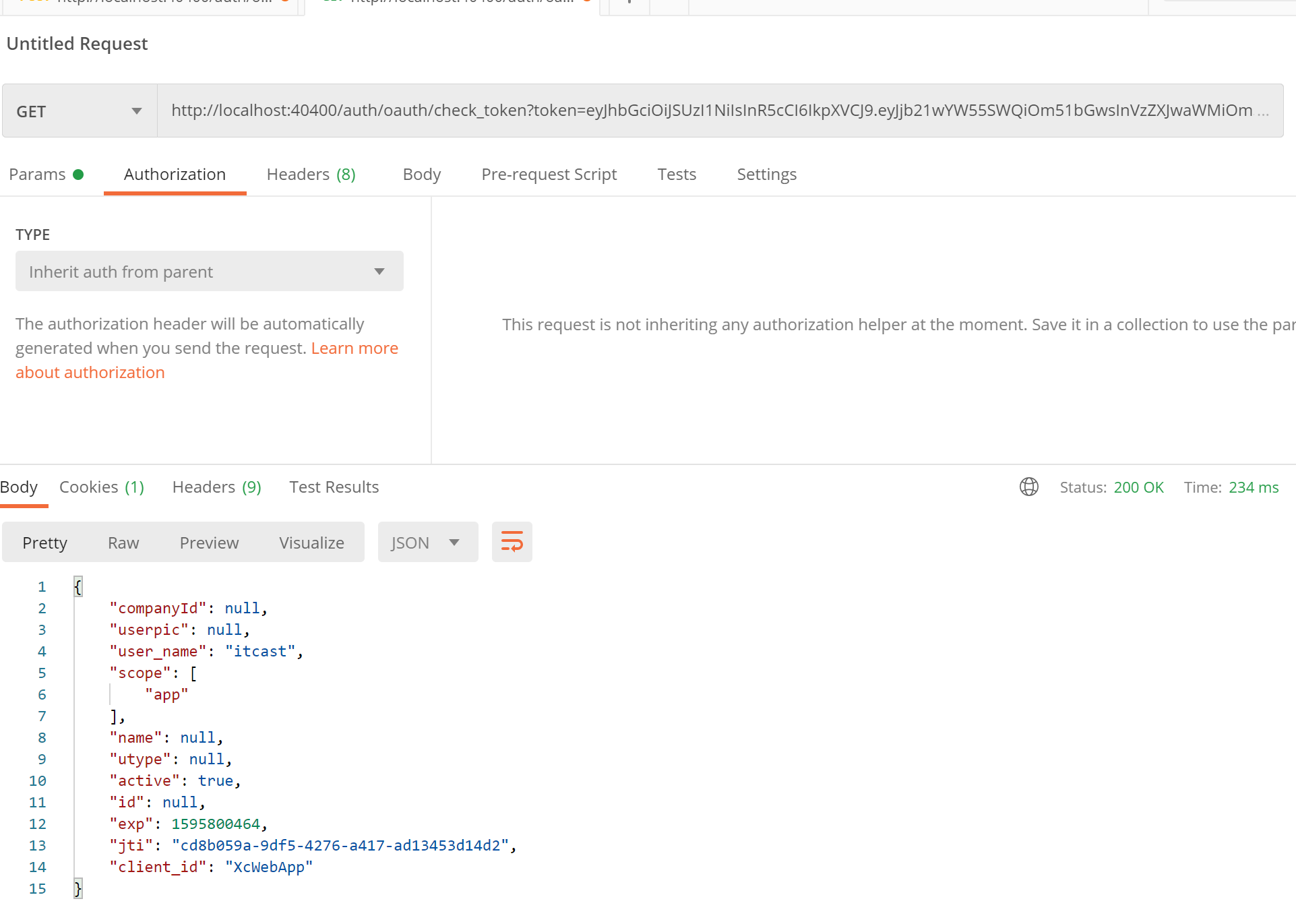1296x924 pixels.
Task: Show the Test Results tab
Action: point(334,487)
